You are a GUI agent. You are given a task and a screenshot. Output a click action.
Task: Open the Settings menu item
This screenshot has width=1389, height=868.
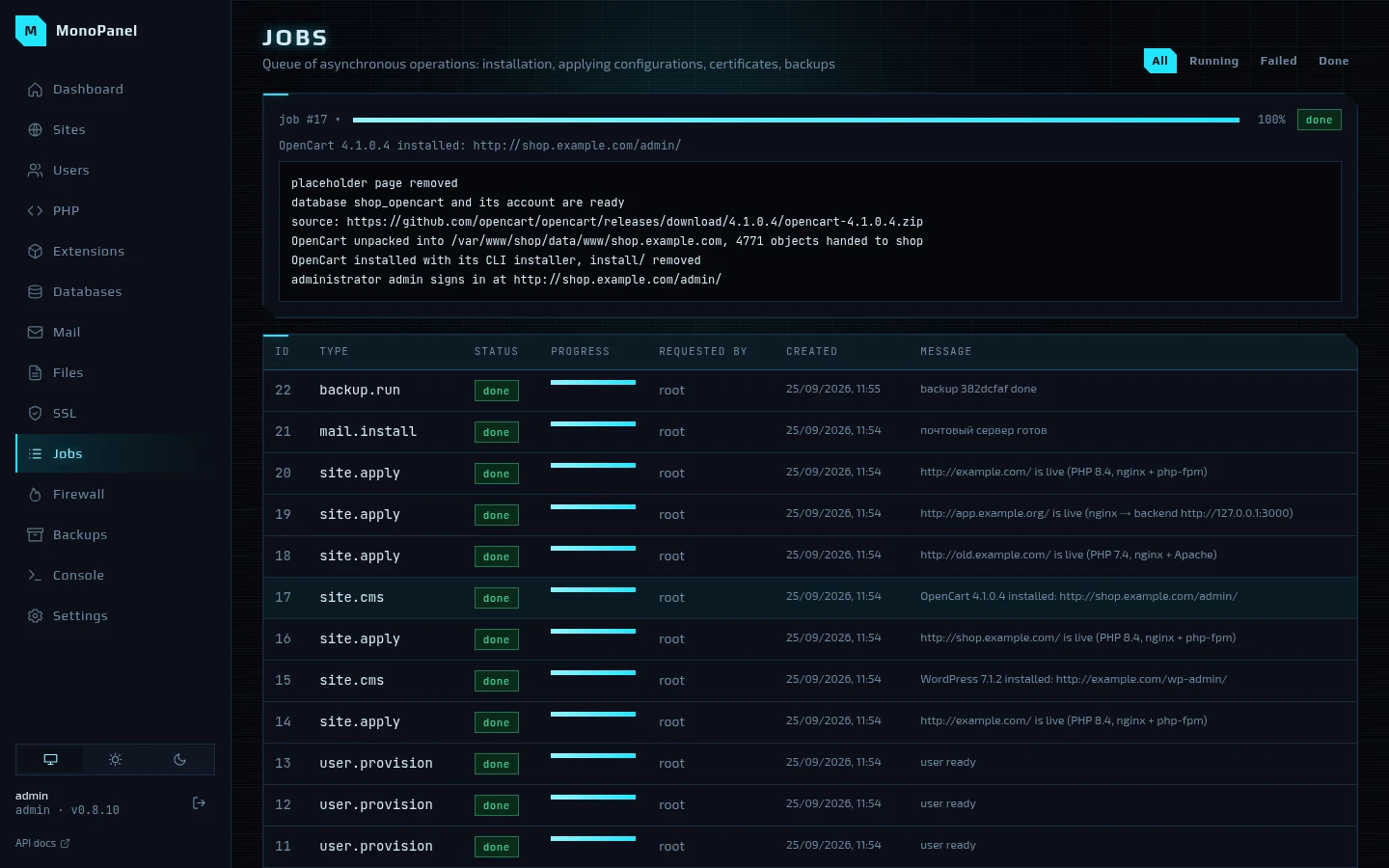click(x=114, y=616)
